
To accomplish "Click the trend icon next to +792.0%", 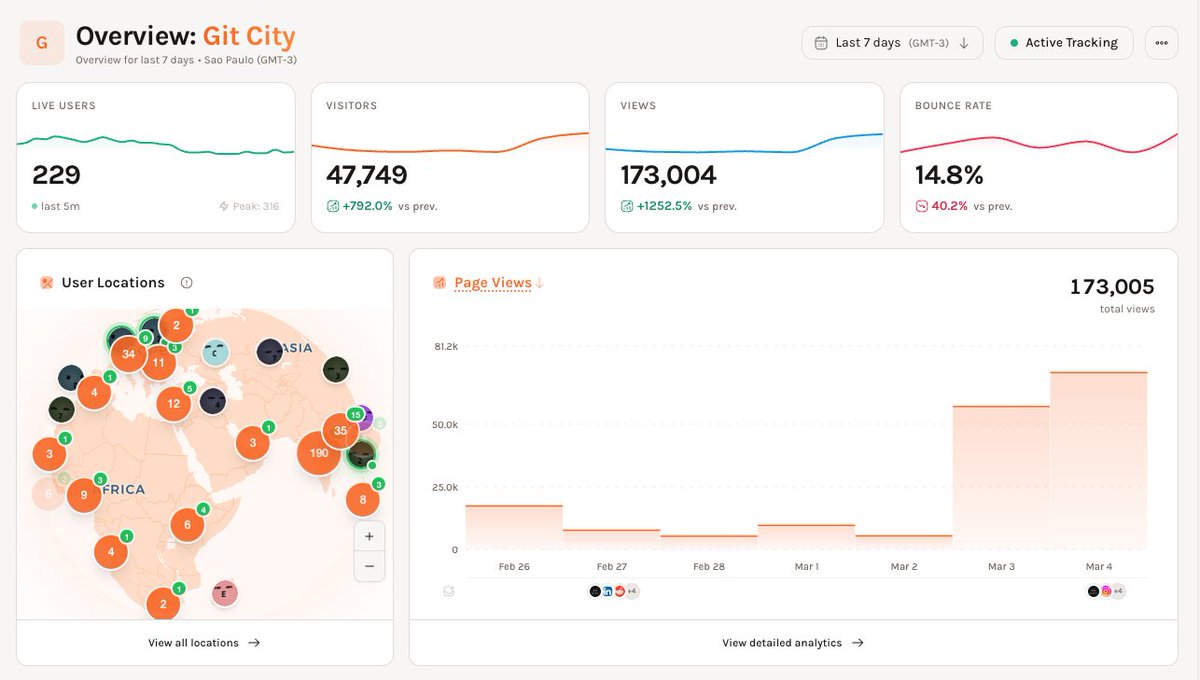I will (x=333, y=206).
